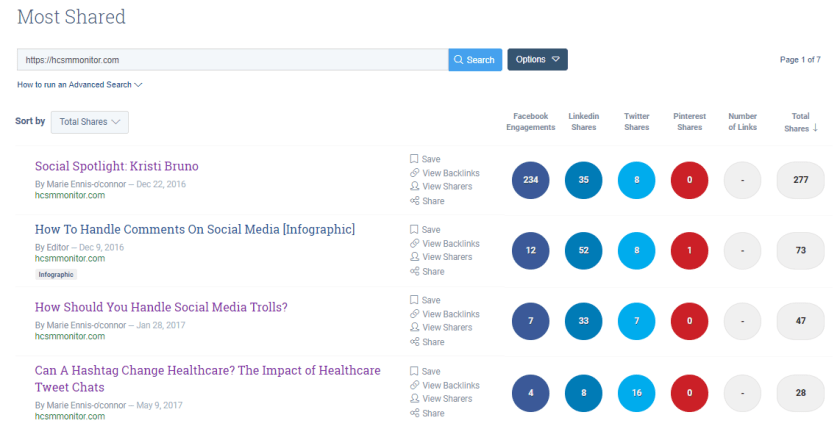Sort by Total Shares column header
Screen dimensions: 840x426
[x=800, y=122]
